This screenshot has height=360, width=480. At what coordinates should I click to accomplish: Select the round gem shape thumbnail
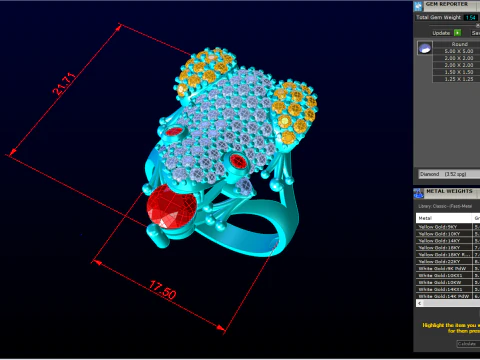coord(425,48)
